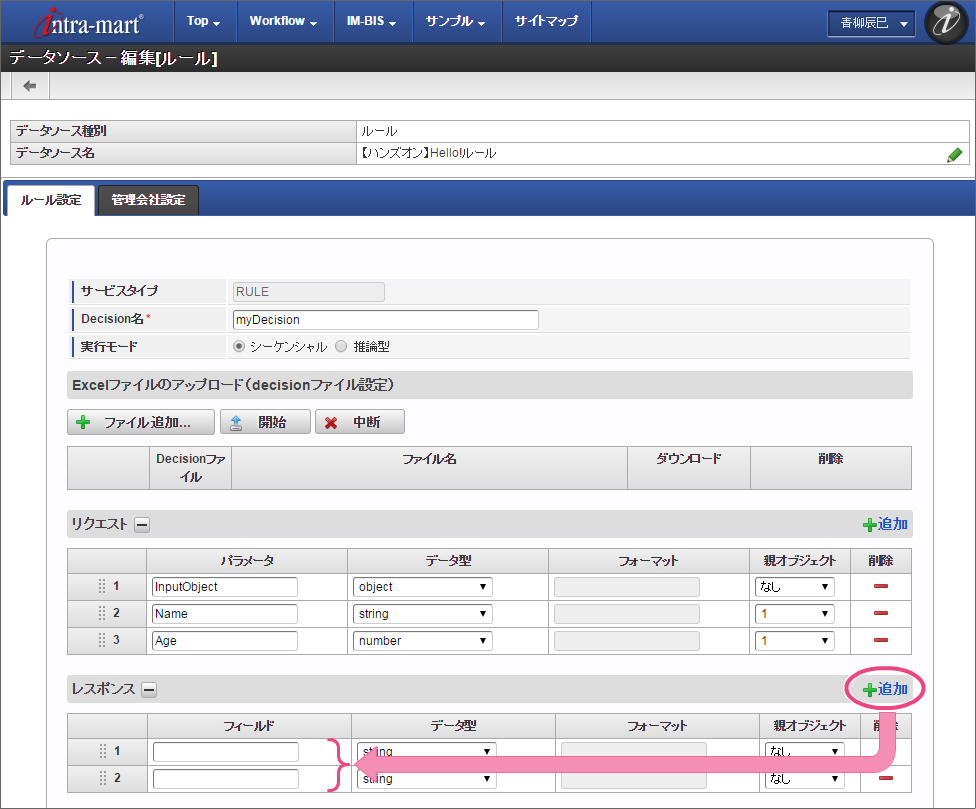This screenshot has width=976, height=809.
Task: Switch to the 管理会社設定 tab
Action: [148, 200]
